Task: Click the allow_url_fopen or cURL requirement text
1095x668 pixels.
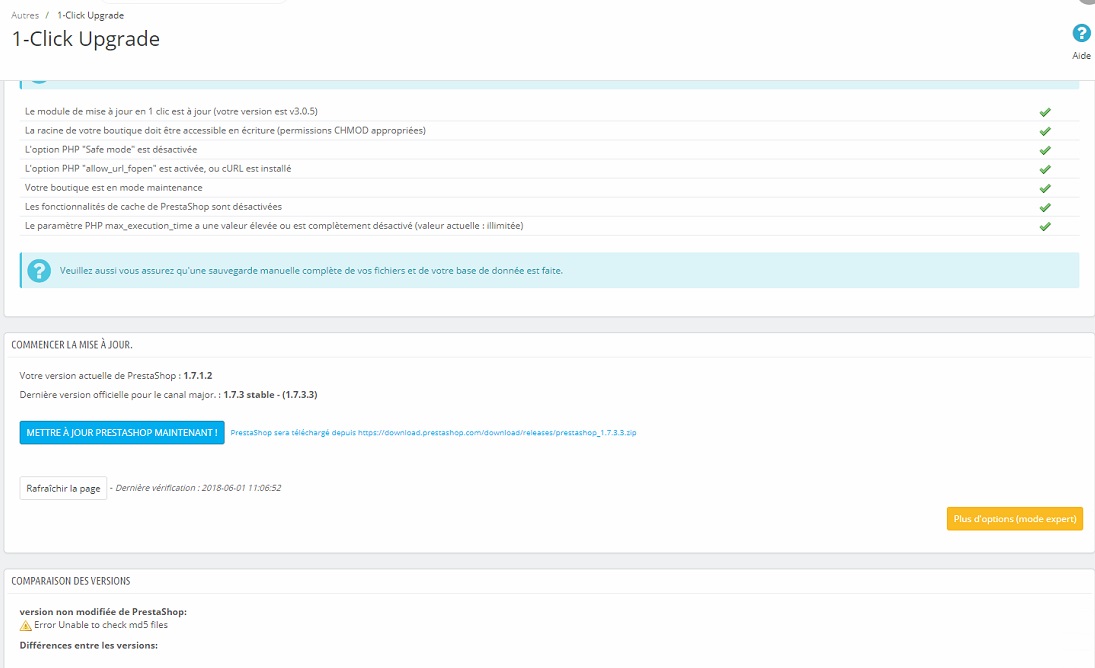Action: pos(158,168)
